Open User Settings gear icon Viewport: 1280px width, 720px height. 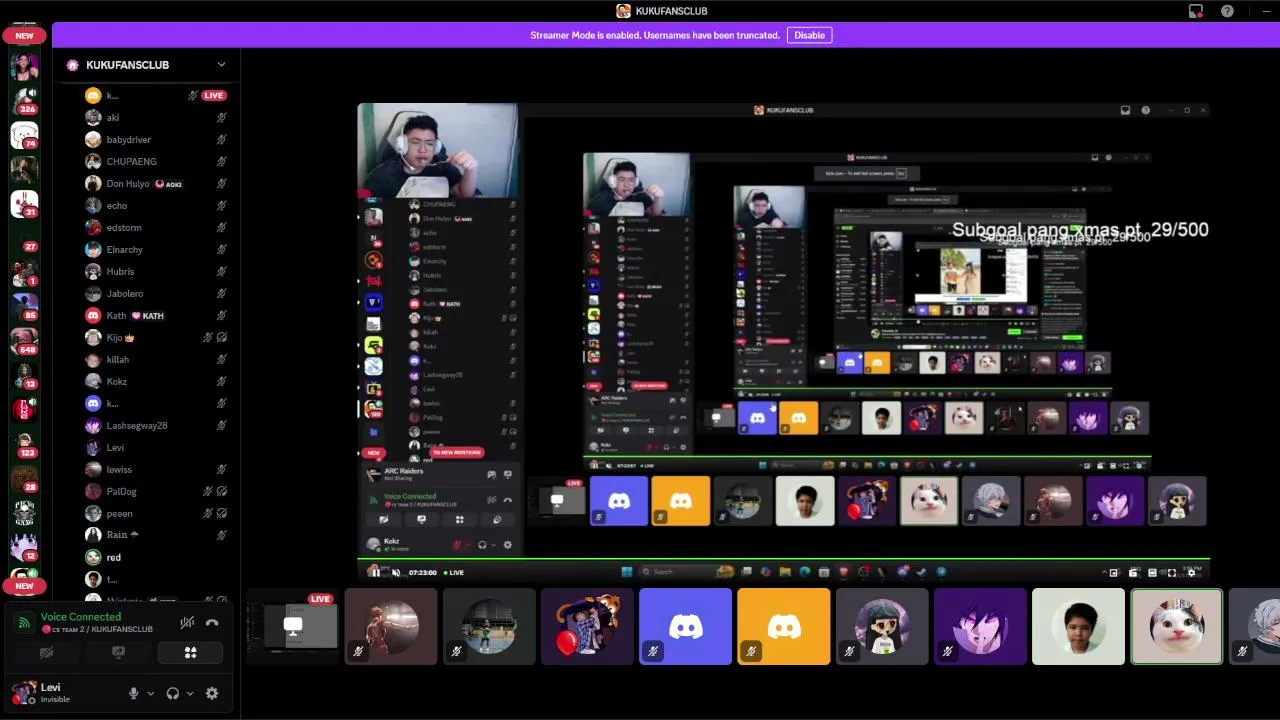pos(212,693)
